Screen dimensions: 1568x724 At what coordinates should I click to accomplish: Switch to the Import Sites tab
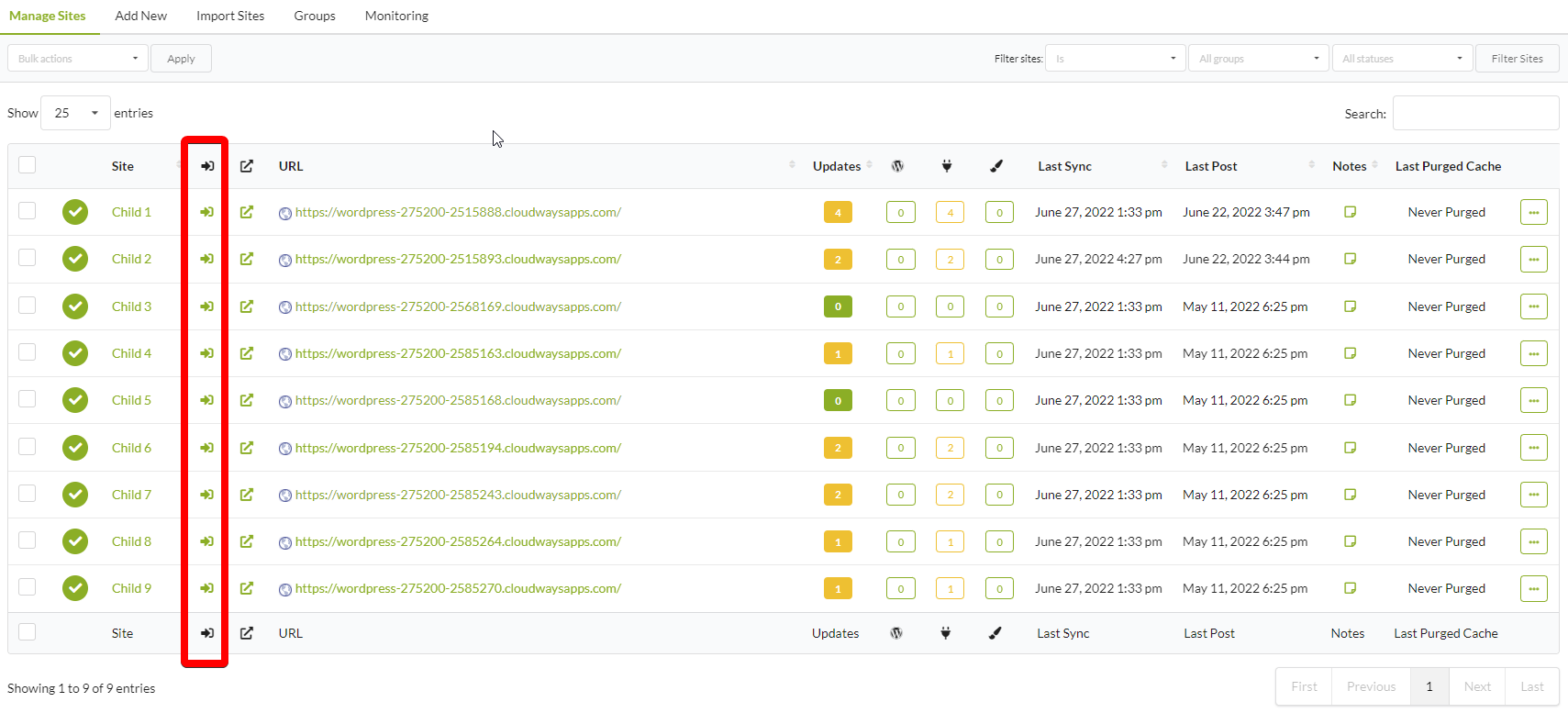(230, 16)
